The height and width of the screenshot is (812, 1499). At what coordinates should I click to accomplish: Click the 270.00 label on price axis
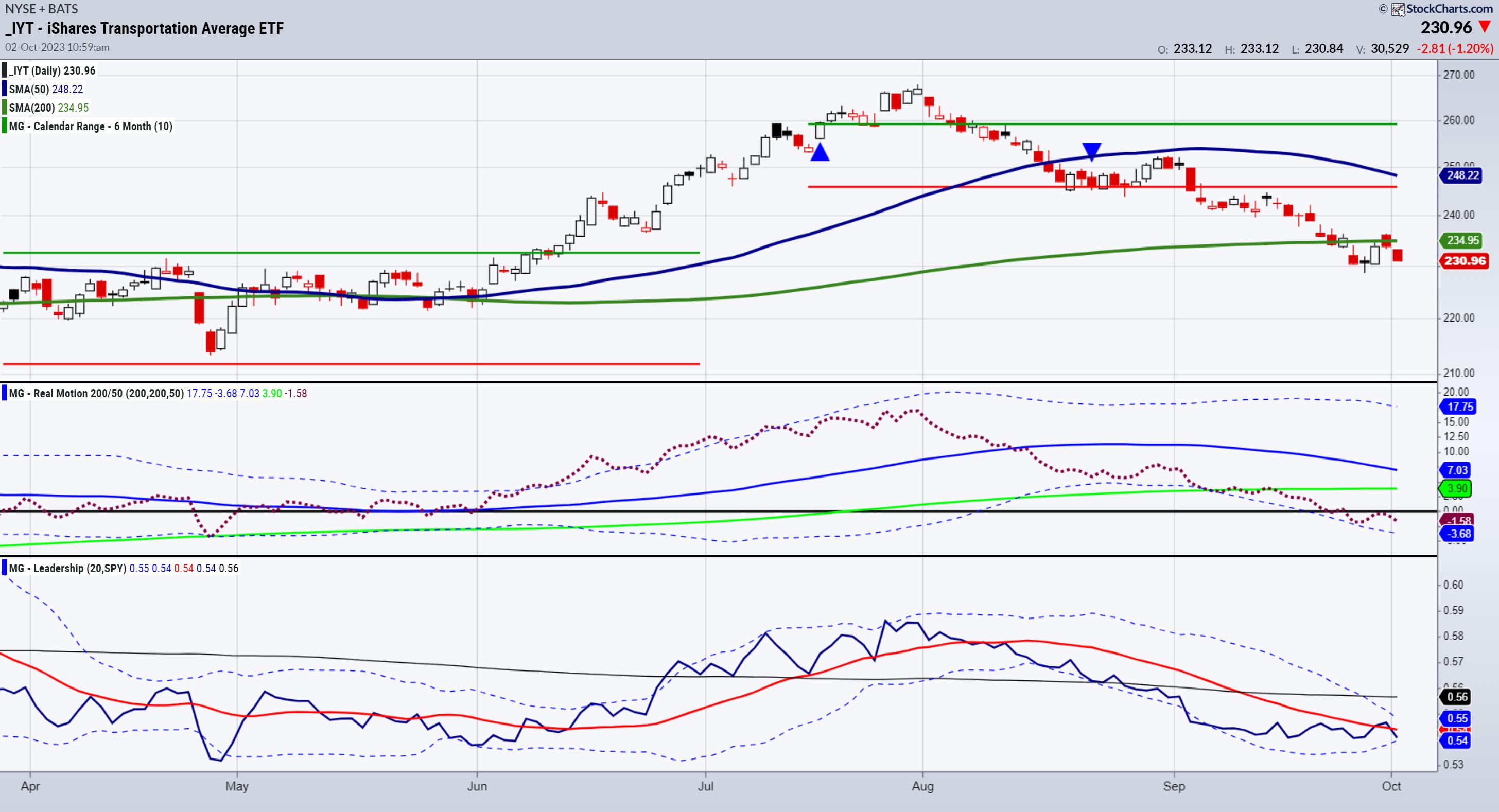(1459, 75)
